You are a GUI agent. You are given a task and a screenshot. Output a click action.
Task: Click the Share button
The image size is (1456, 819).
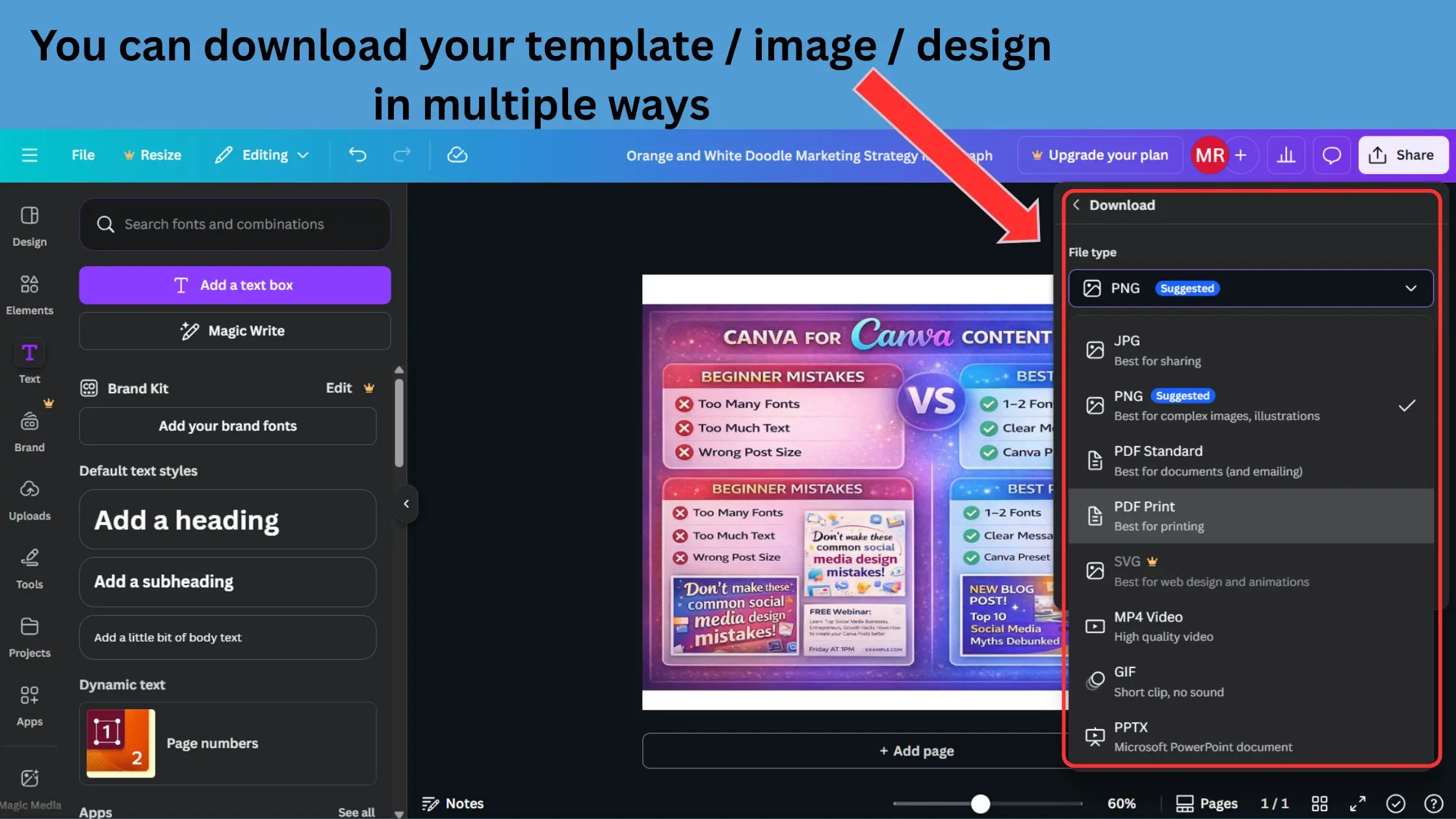1403,155
